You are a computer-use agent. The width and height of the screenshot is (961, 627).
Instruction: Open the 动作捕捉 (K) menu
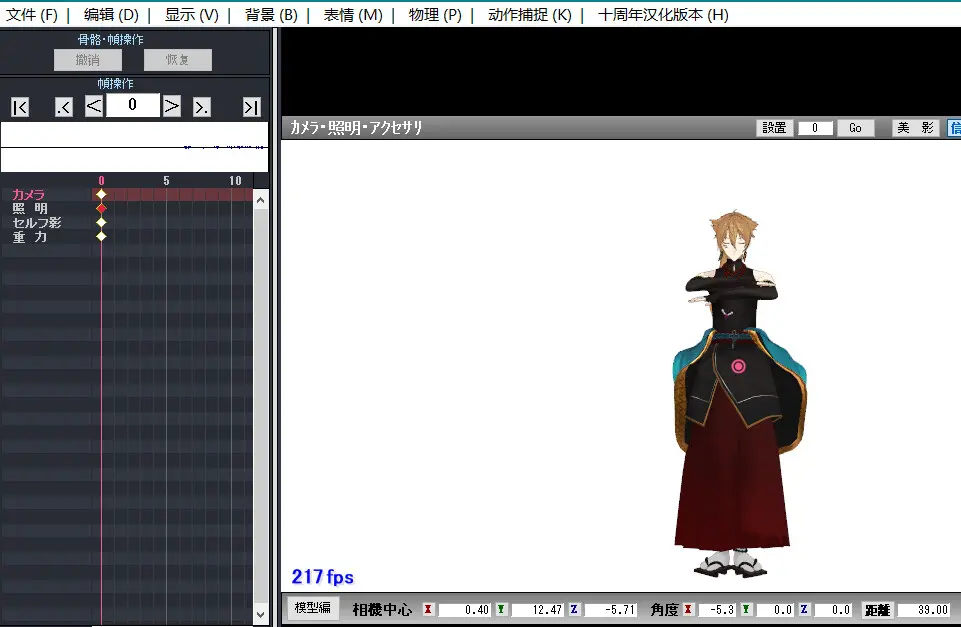530,15
